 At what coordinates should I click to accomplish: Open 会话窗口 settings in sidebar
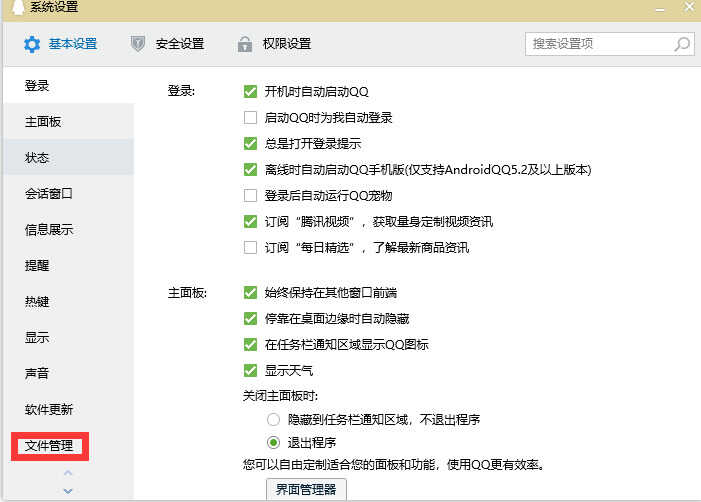(x=68, y=193)
